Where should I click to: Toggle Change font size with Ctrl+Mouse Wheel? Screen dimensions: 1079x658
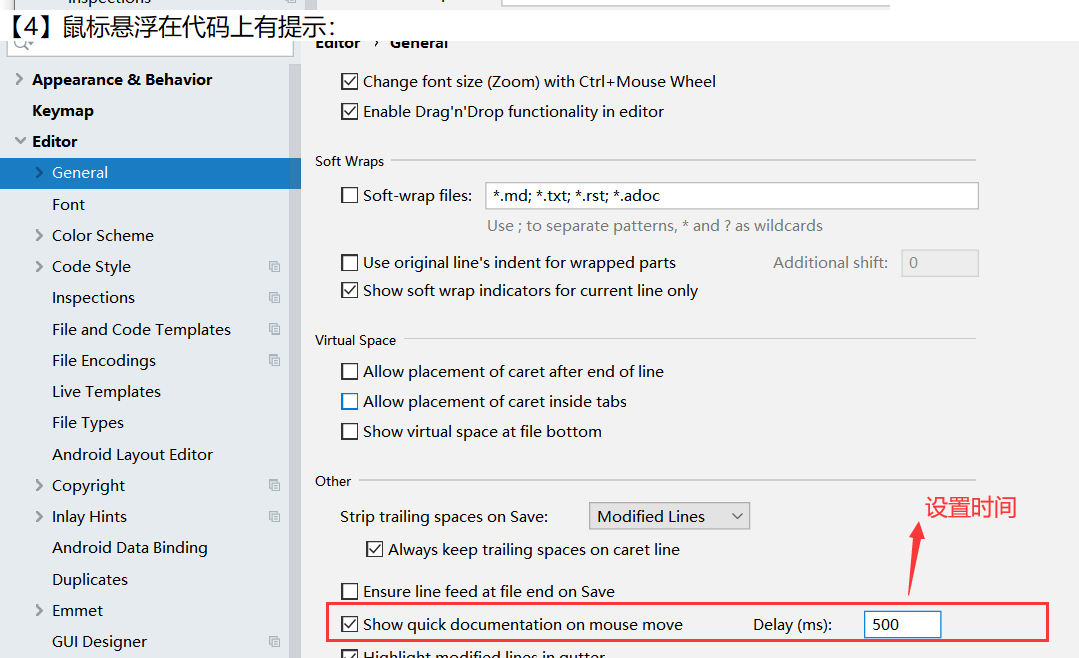click(x=349, y=82)
